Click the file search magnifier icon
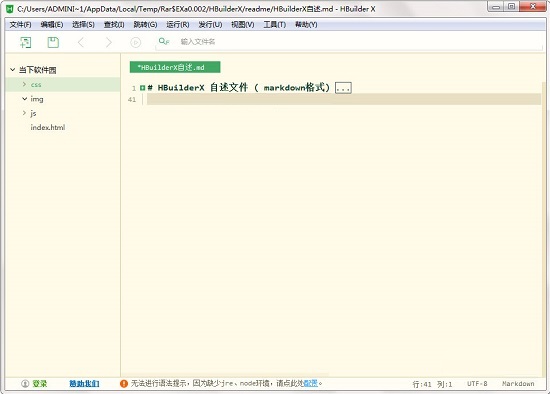This screenshot has height=394, width=550. click(164, 41)
